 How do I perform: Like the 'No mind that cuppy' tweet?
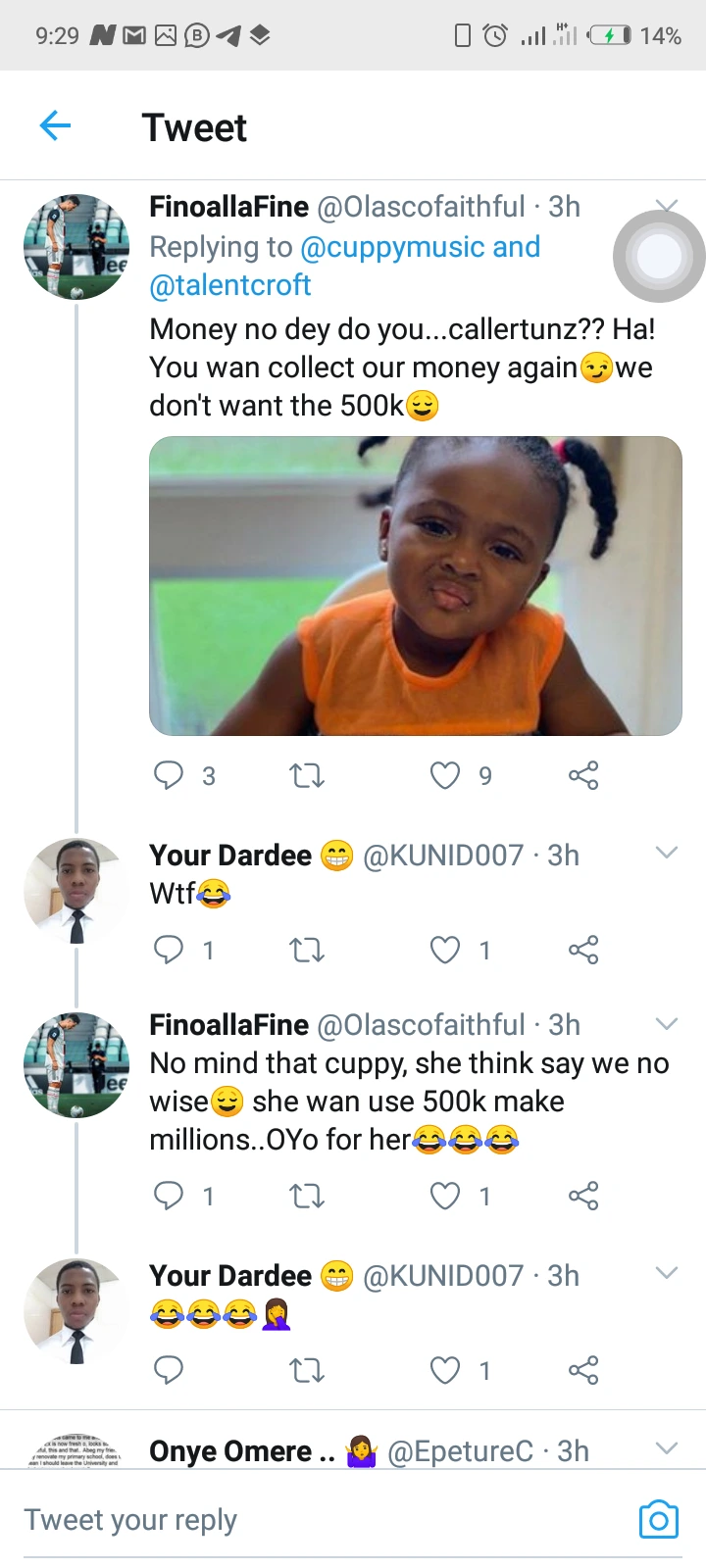point(445,1196)
